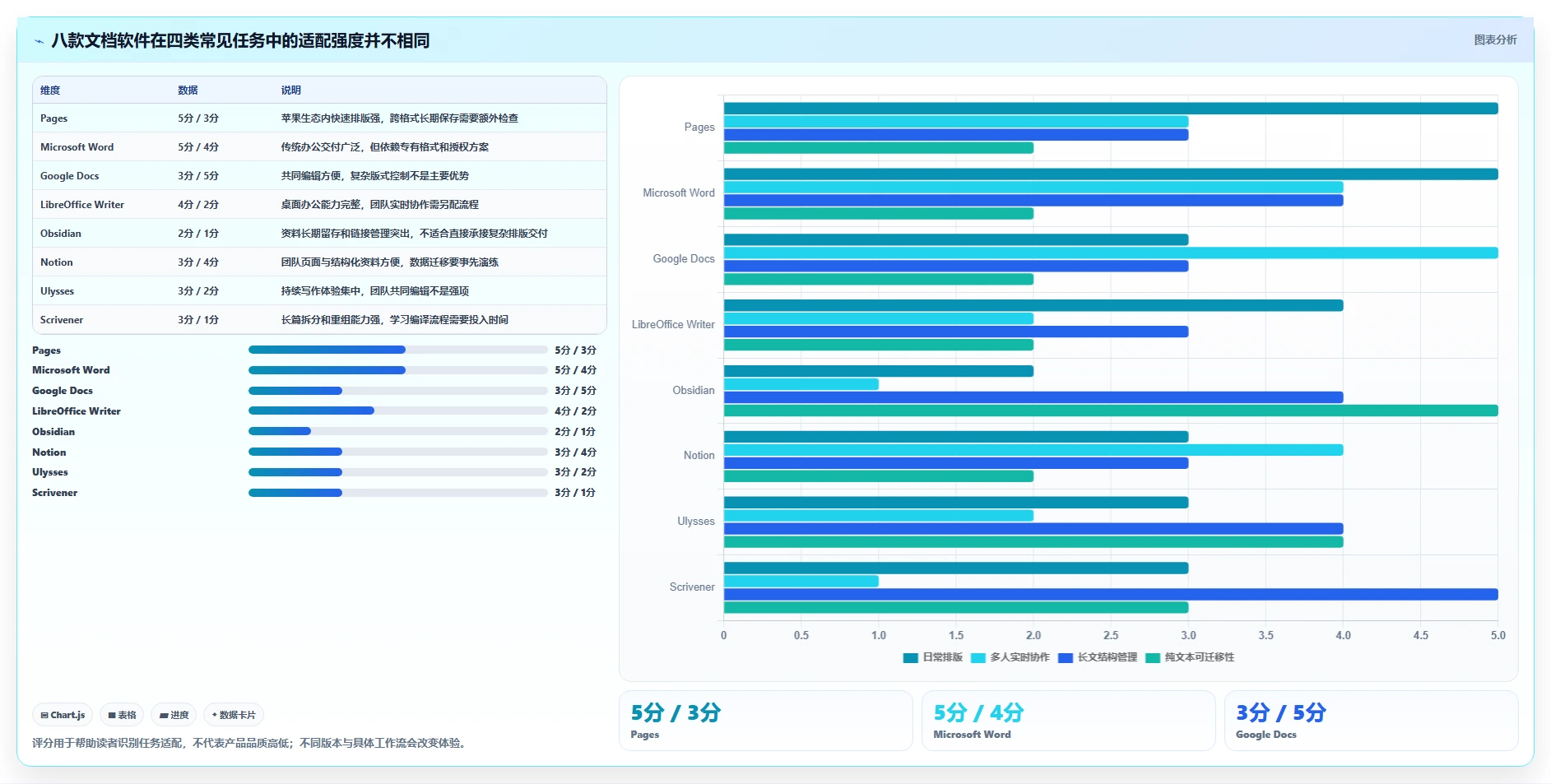1551x784 pixels.
Task: Click the Scrivener label on the chart axis
Action: pyautogui.click(x=692, y=587)
